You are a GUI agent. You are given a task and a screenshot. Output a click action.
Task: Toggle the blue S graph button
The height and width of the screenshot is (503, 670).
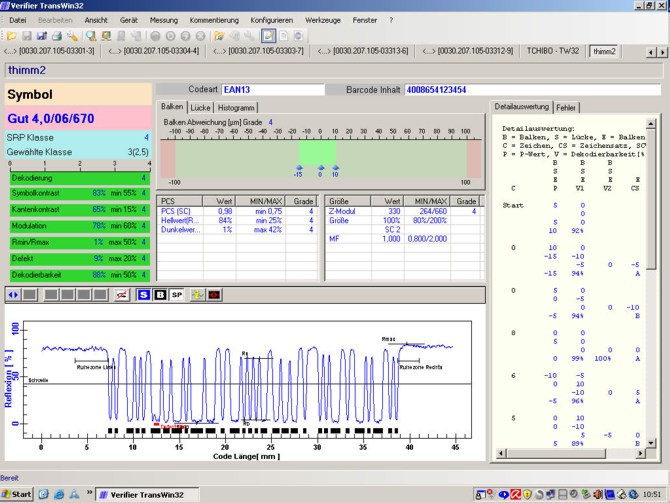point(144,295)
